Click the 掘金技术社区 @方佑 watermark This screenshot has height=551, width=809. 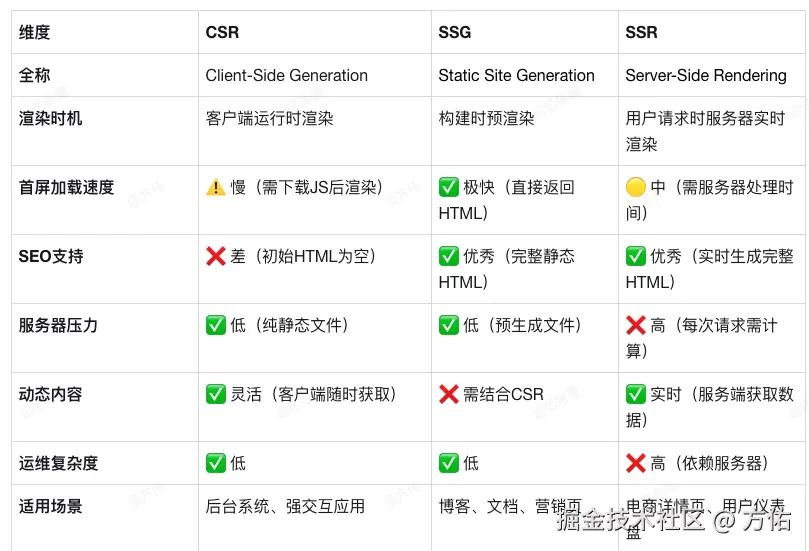click(674, 520)
